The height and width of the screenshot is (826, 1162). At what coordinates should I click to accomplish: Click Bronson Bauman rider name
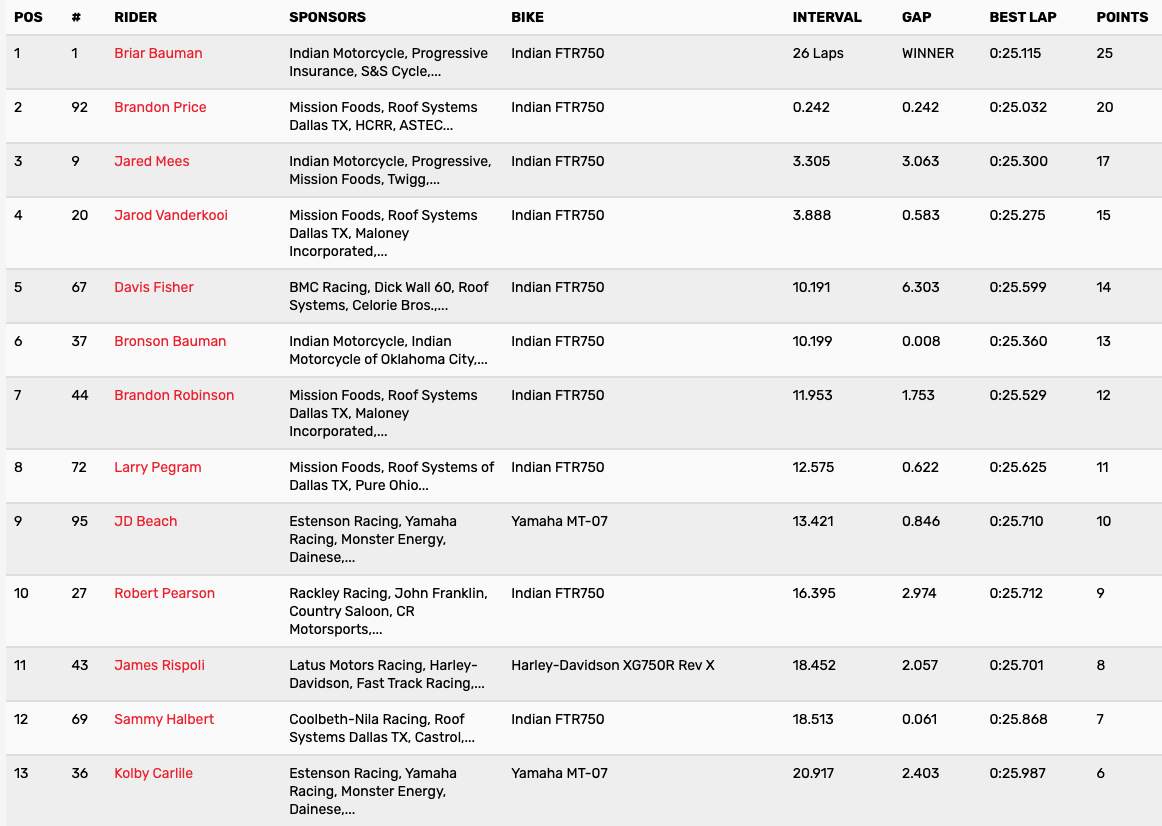[170, 341]
